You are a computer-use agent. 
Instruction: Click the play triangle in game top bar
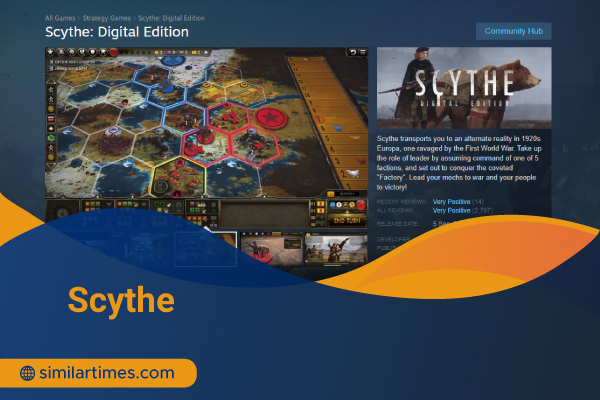[207, 52]
